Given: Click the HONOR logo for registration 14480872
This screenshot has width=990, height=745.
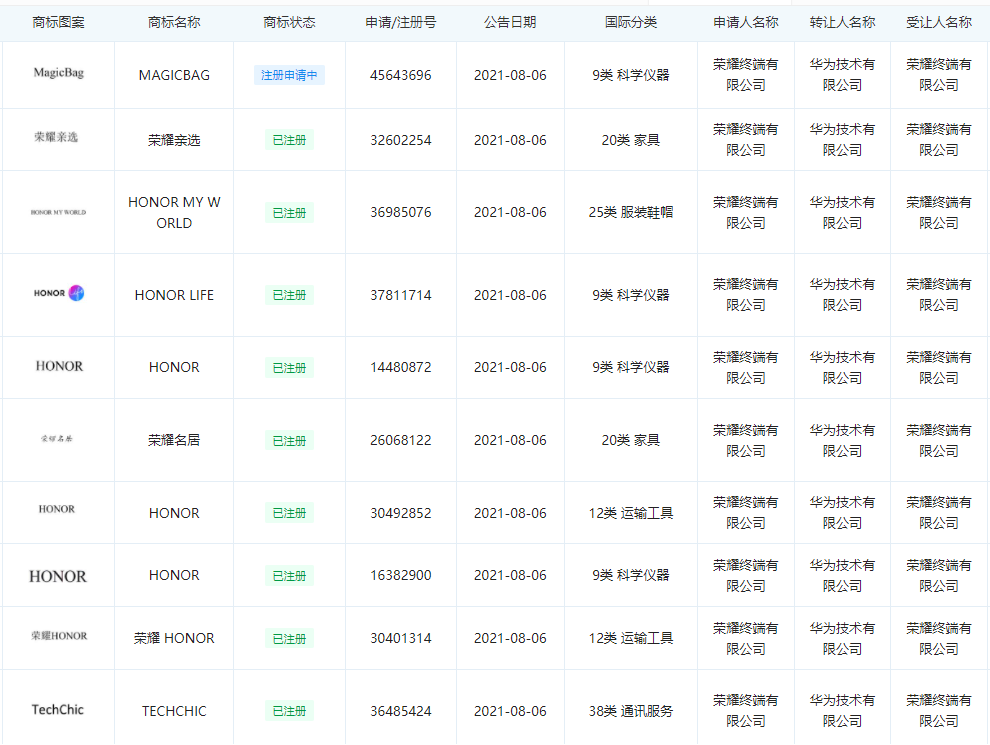Looking at the screenshot, I should point(59,366).
